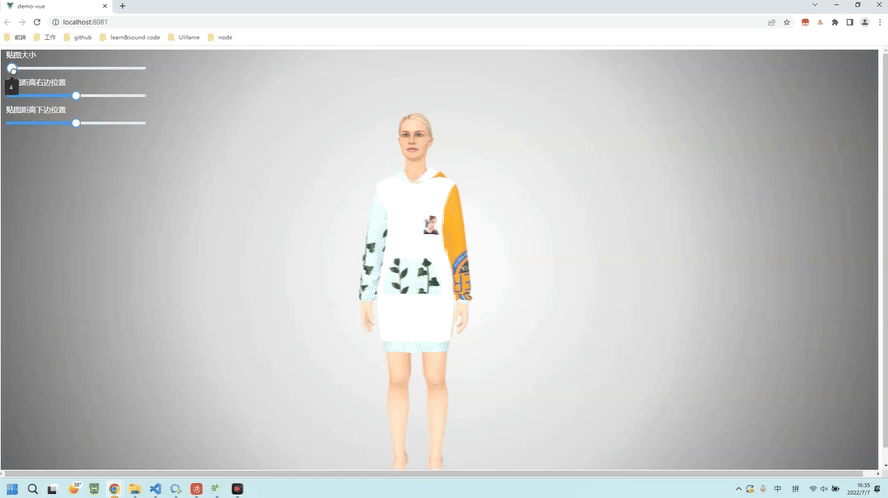Show hidden system tray icons
888x498 pixels.
tap(738, 489)
